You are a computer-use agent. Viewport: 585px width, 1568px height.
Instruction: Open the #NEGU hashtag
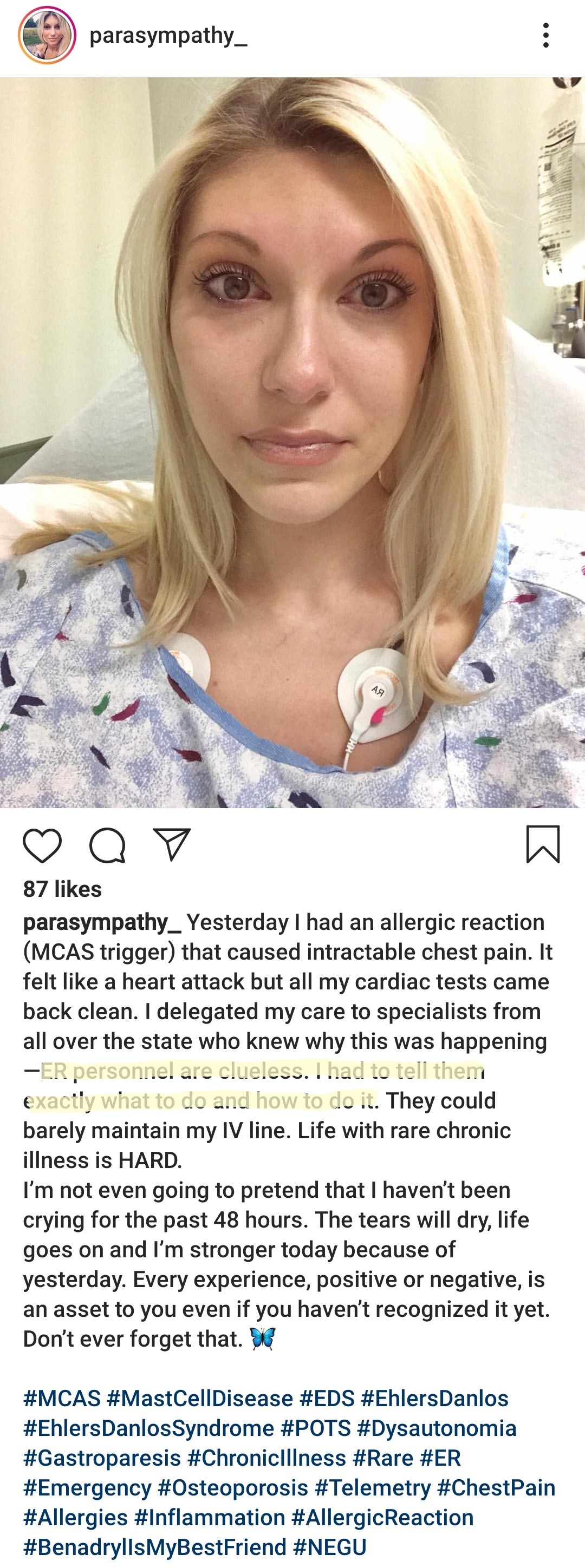(330, 1548)
